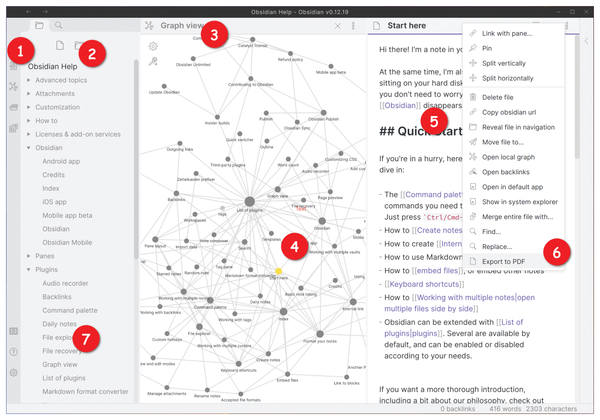This screenshot has width=600, height=420.
Task: Open Working with multiple notes link
Action: pos(459,303)
